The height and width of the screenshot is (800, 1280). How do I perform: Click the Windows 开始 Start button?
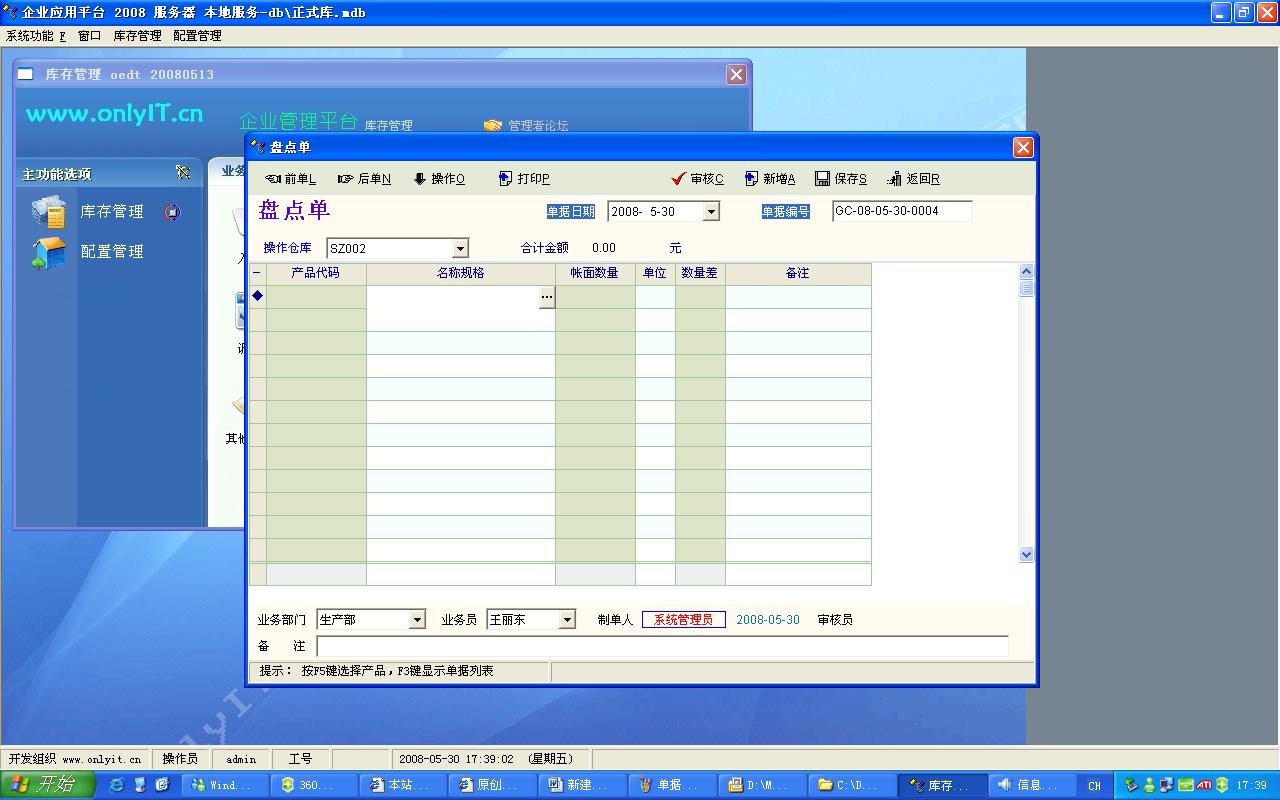tap(47, 785)
